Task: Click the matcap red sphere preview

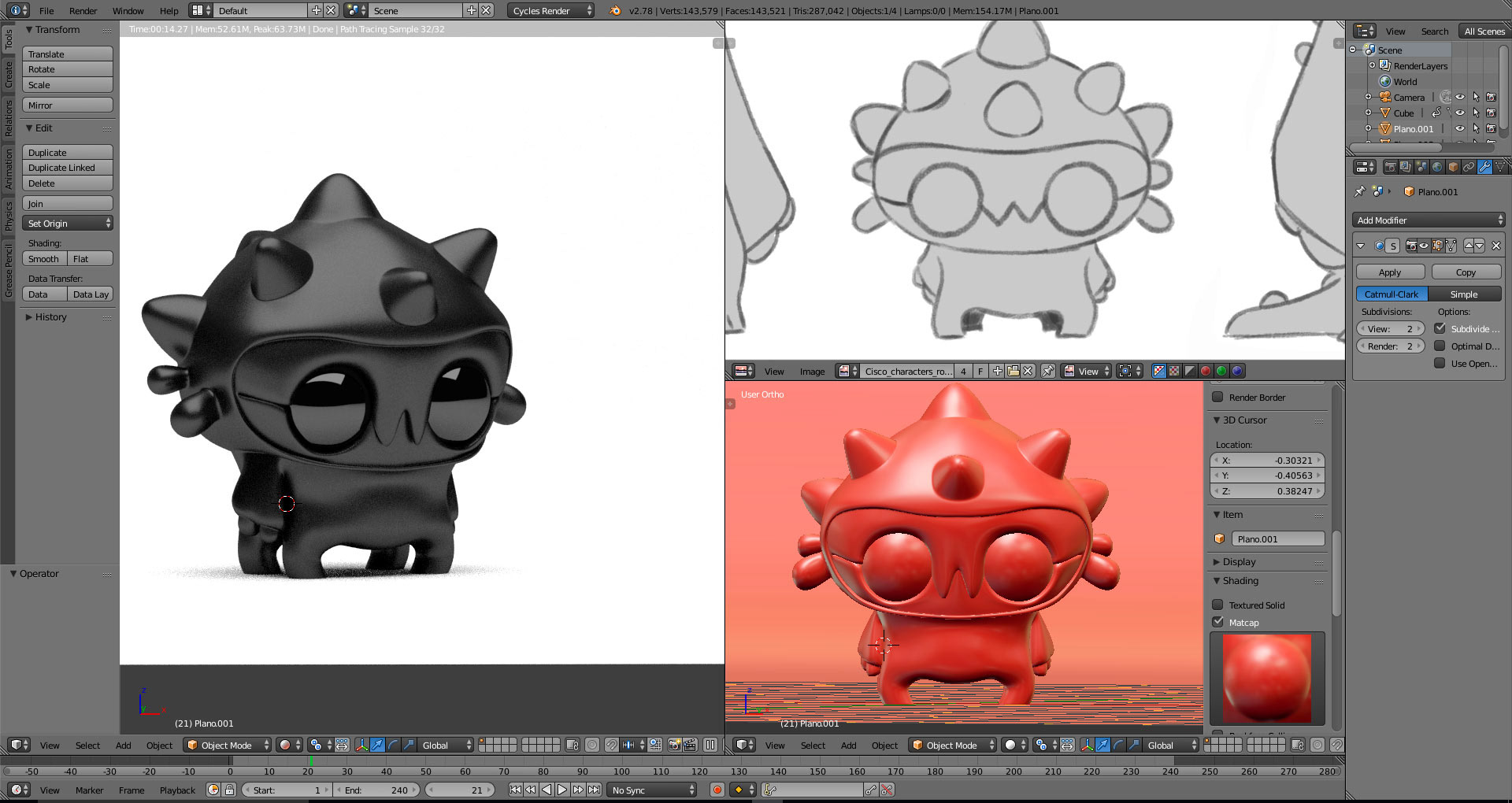Action: click(x=1267, y=679)
